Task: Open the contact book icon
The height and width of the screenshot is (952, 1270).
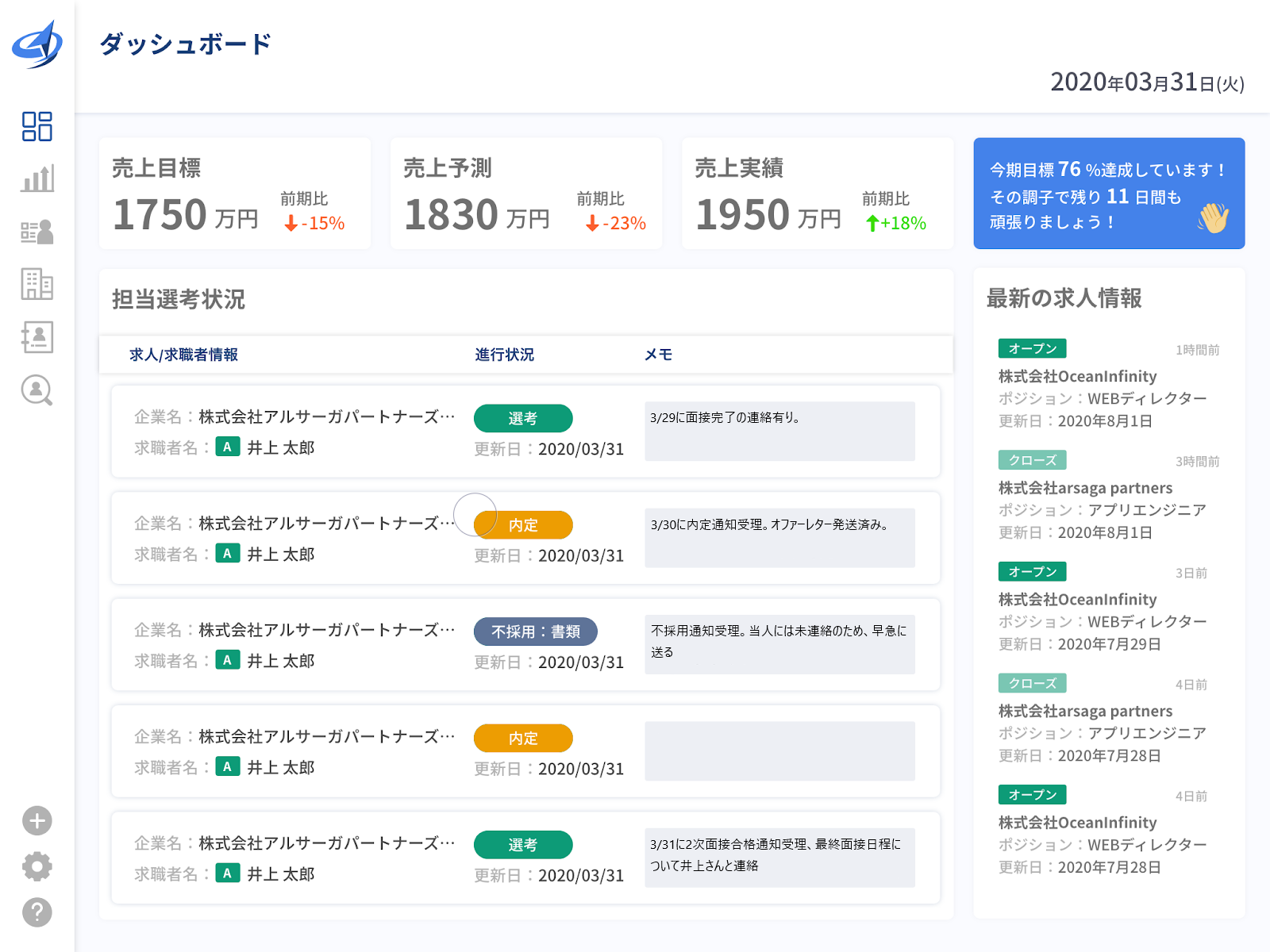Action: point(37,337)
